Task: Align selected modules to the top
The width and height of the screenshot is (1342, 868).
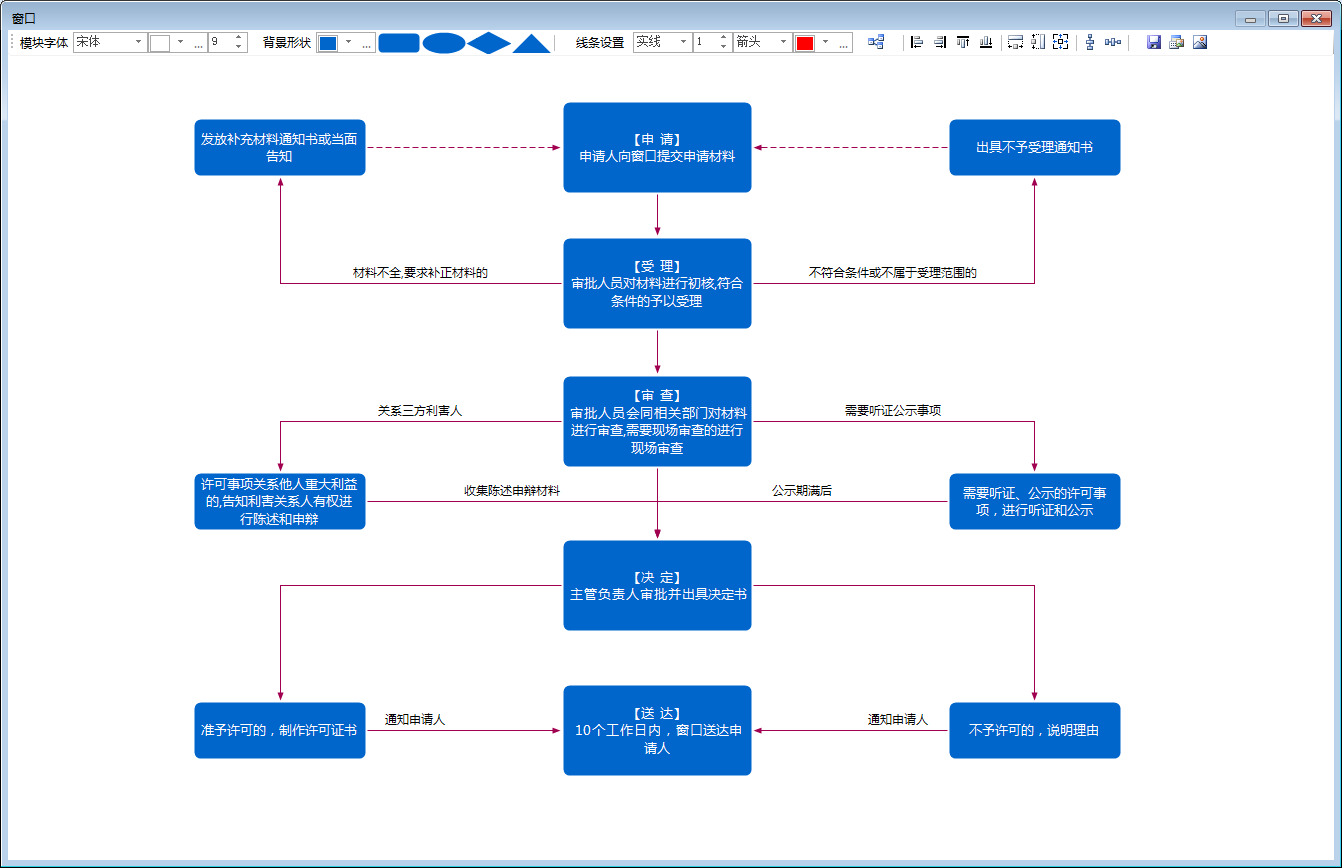Action: (x=963, y=42)
